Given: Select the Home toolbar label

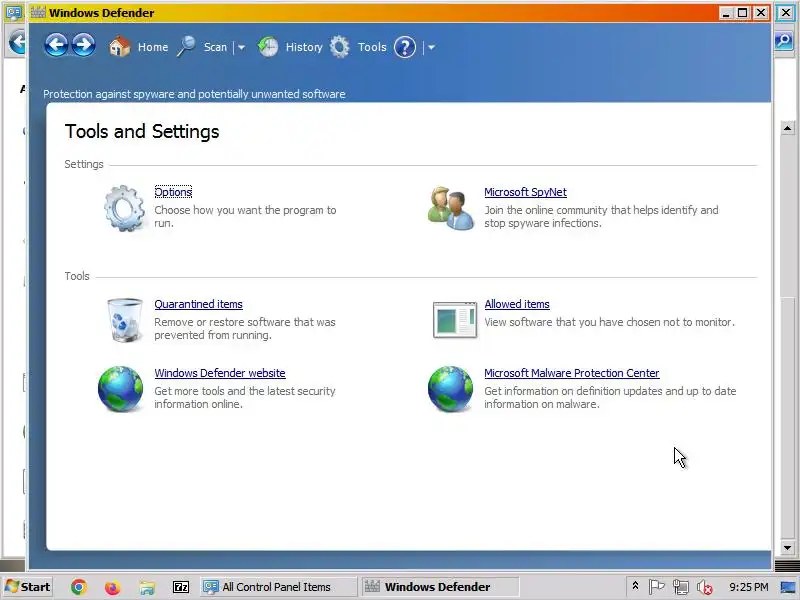Looking at the screenshot, I should pyautogui.click(x=153, y=47).
